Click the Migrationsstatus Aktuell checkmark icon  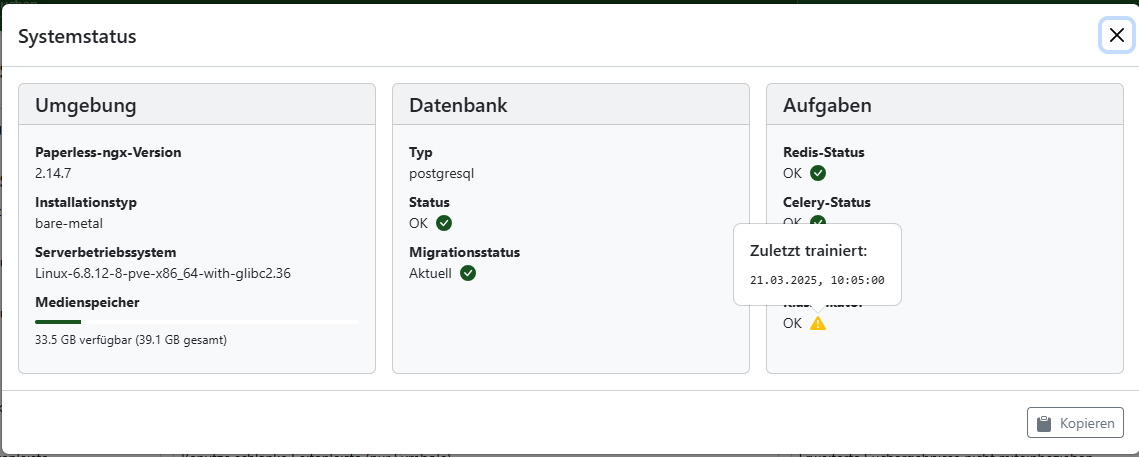coord(468,273)
